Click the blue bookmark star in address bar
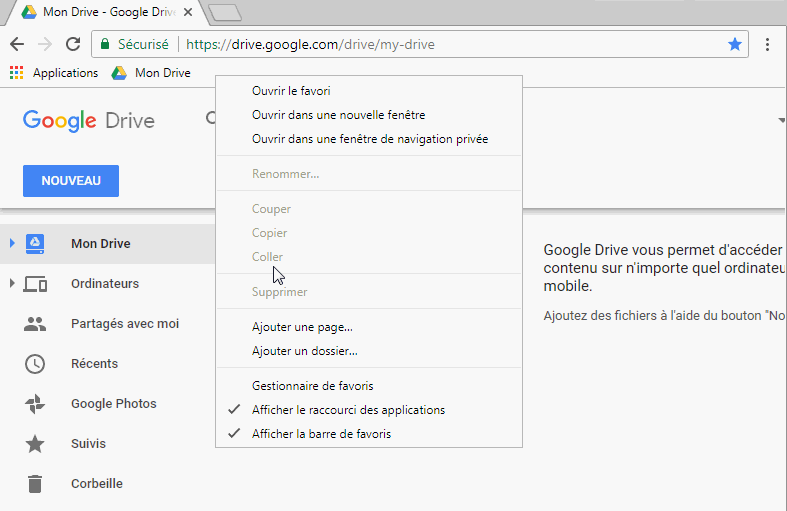The height and width of the screenshot is (511, 787). point(735,44)
